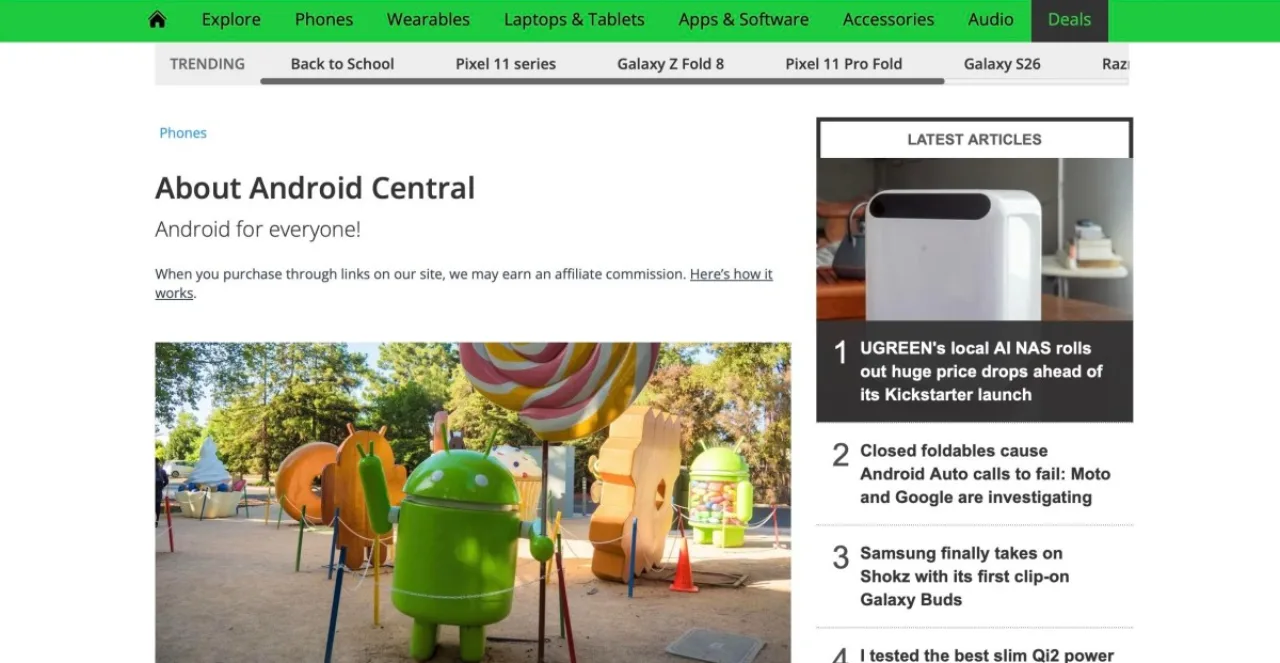Open the Apps & Software menu
Image resolution: width=1280 pixels, height=663 pixels.
(x=744, y=20)
